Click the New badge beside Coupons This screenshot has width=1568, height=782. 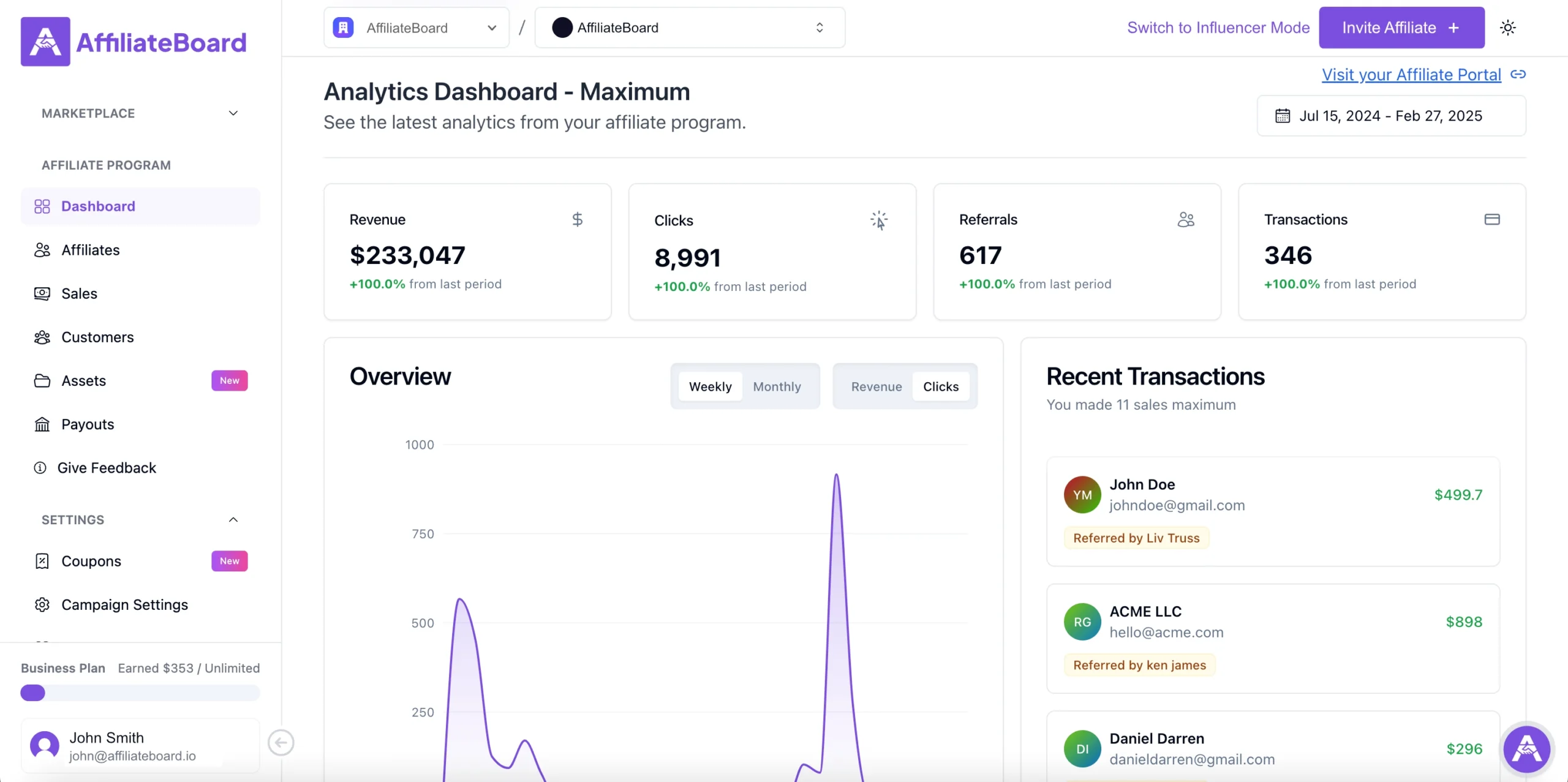[230, 561]
